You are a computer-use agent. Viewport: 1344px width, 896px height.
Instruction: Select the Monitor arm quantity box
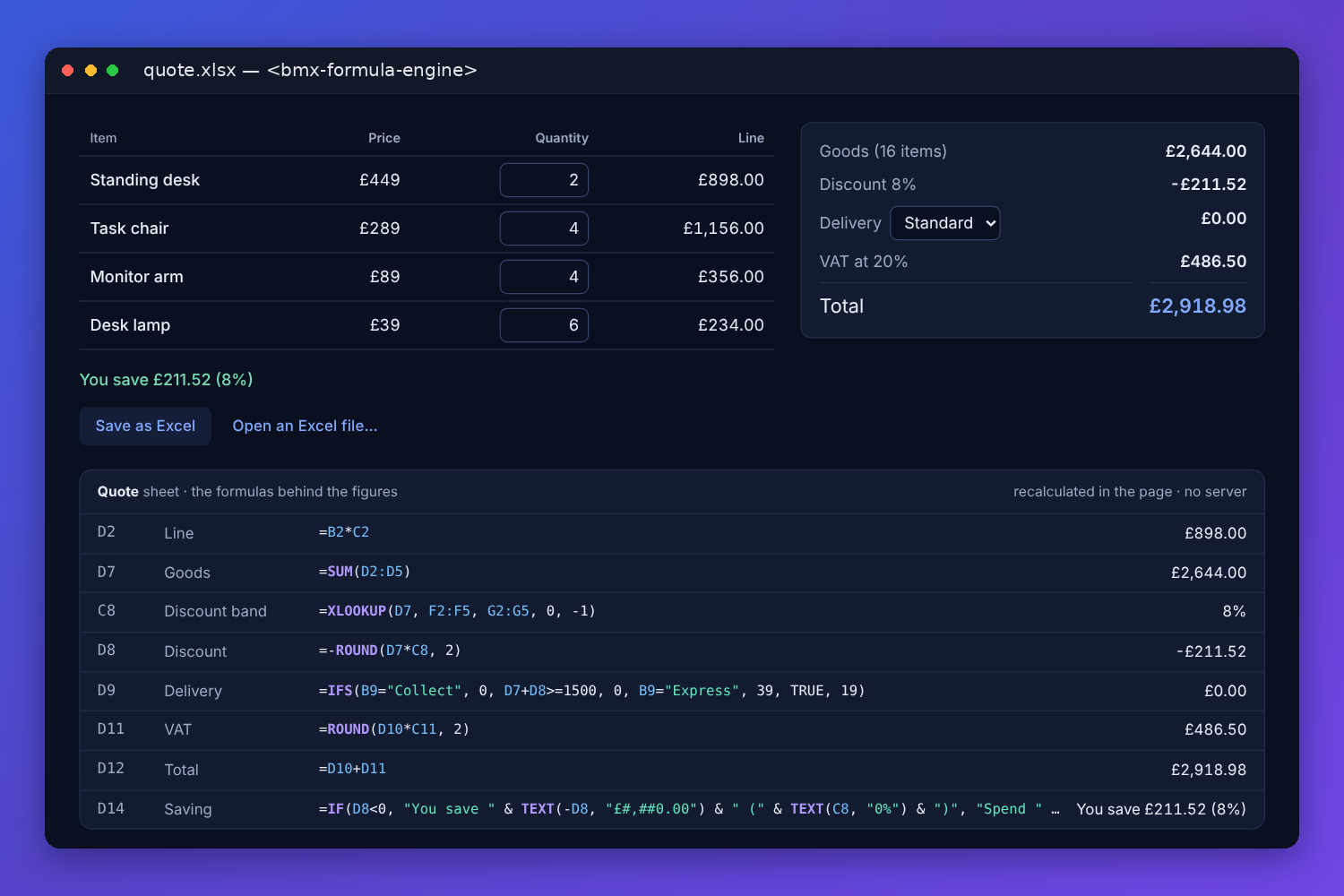544,277
